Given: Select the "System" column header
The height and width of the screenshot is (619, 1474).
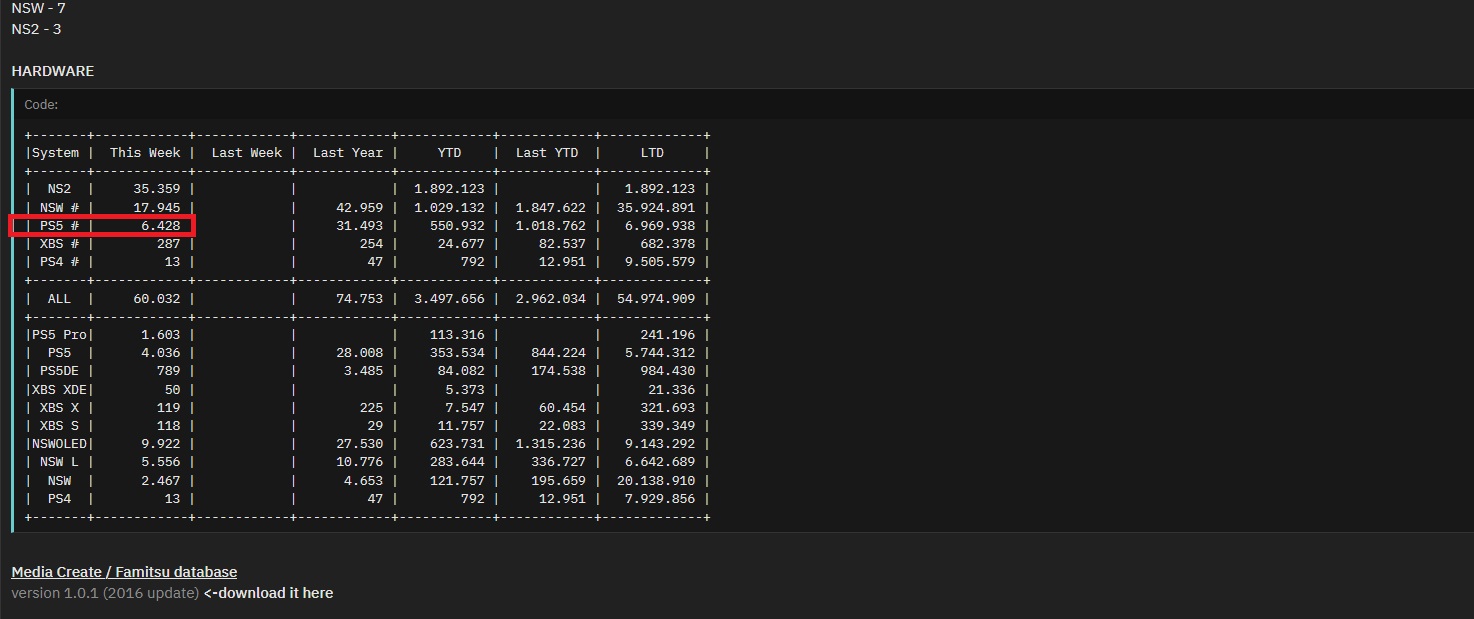Looking at the screenshot, I should (55, 153).
